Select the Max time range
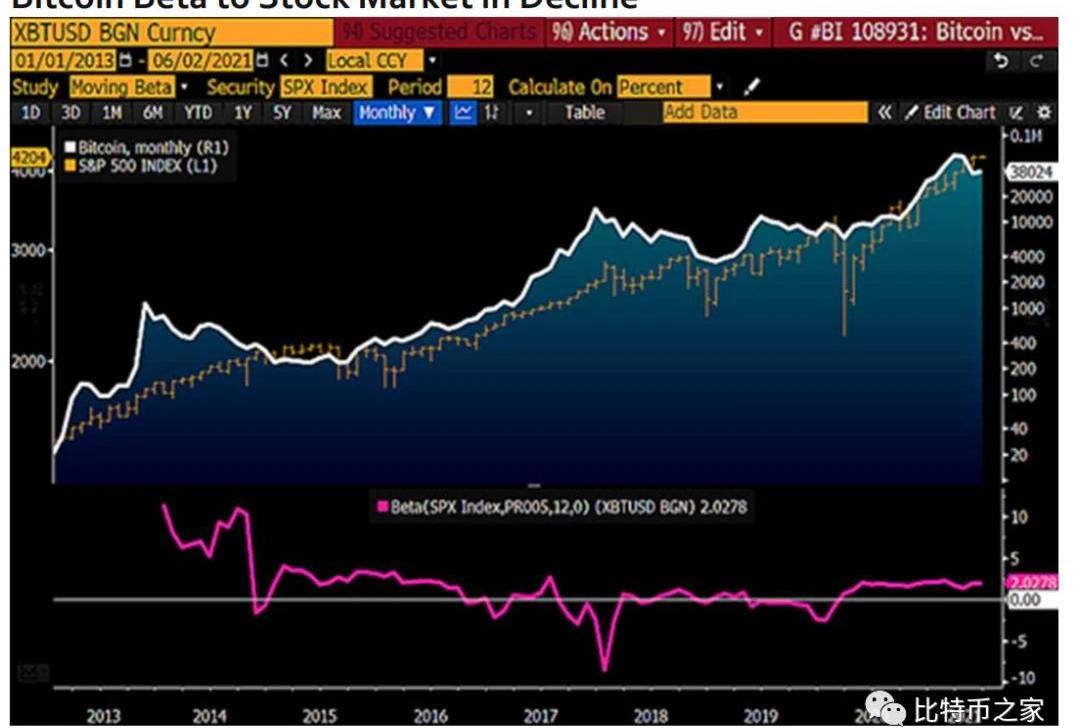 pos(326,112)
